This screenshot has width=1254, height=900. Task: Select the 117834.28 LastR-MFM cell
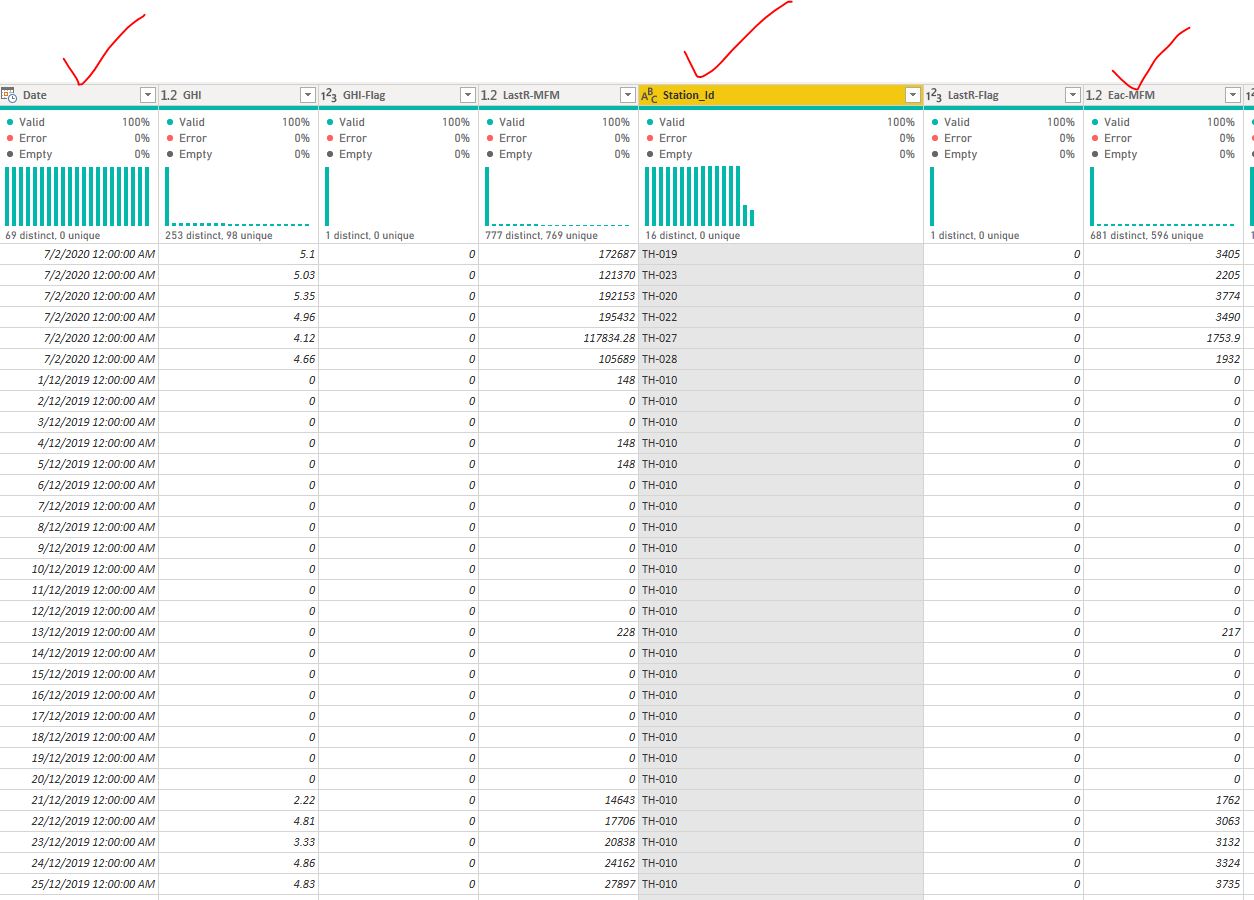[559, 338]
